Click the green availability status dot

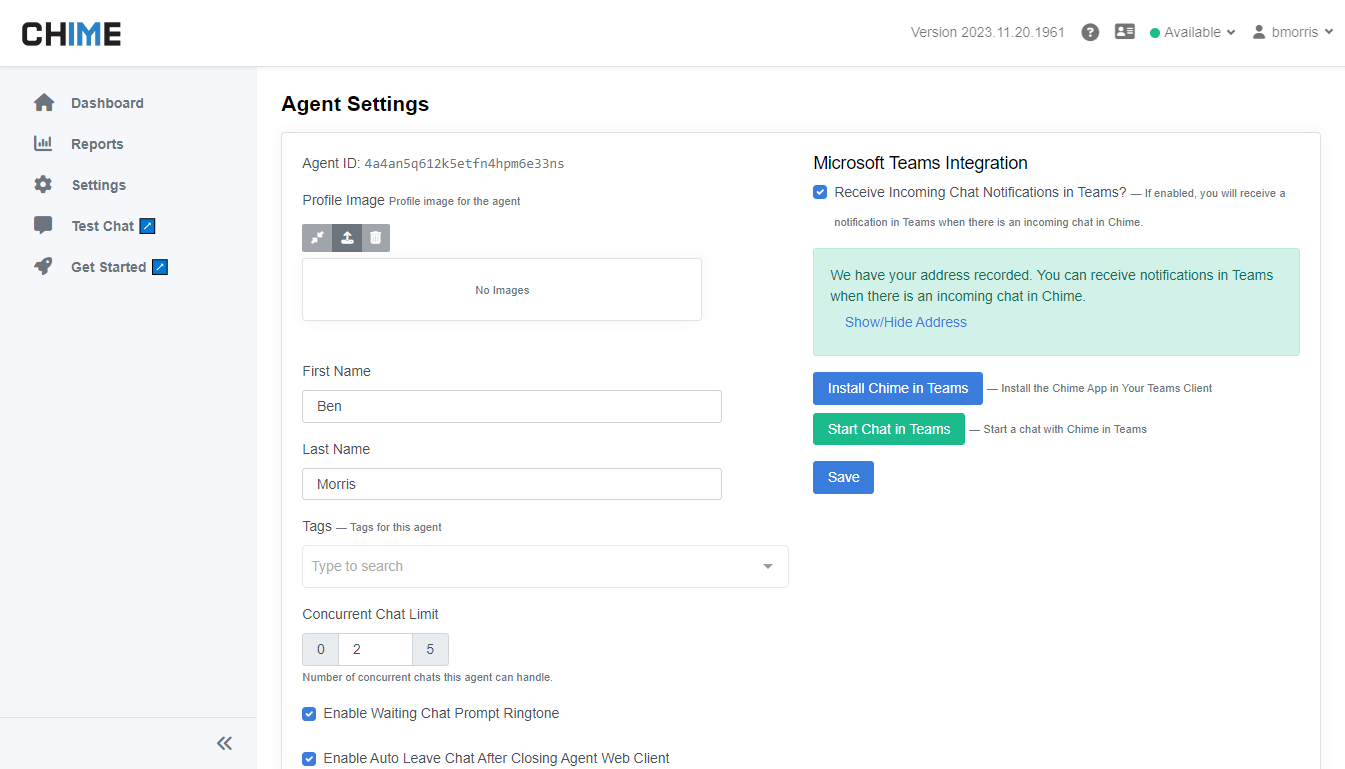pos(1155,33)
